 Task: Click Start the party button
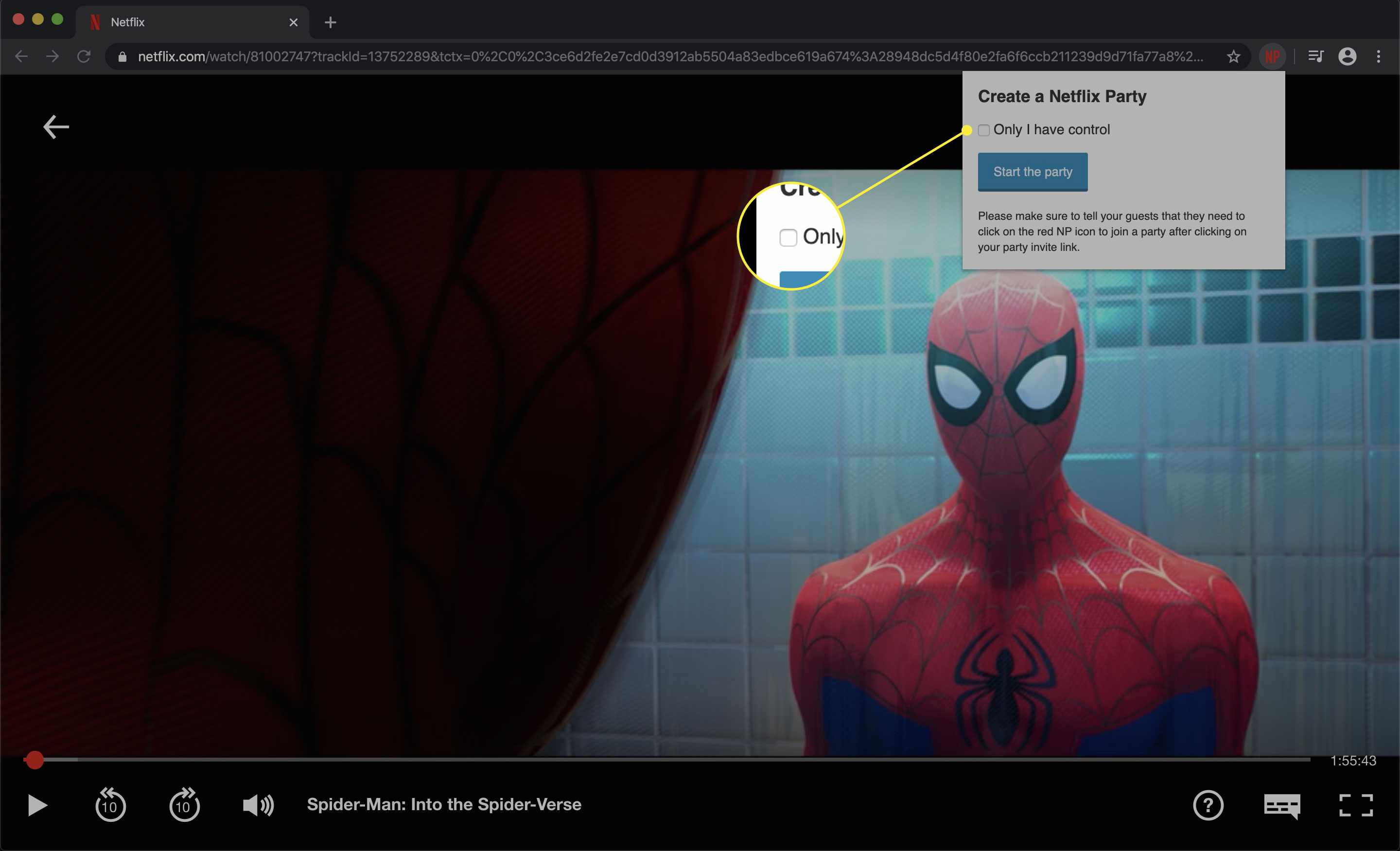click(x=1032, y=172)
